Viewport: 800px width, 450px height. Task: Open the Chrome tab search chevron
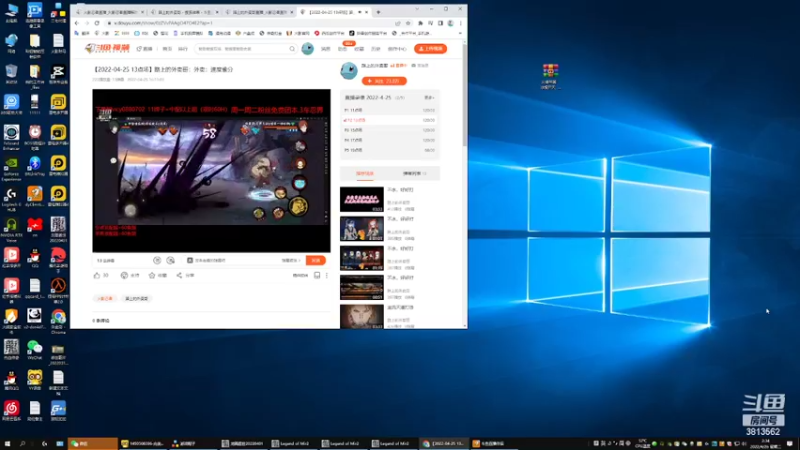point(417,9)
